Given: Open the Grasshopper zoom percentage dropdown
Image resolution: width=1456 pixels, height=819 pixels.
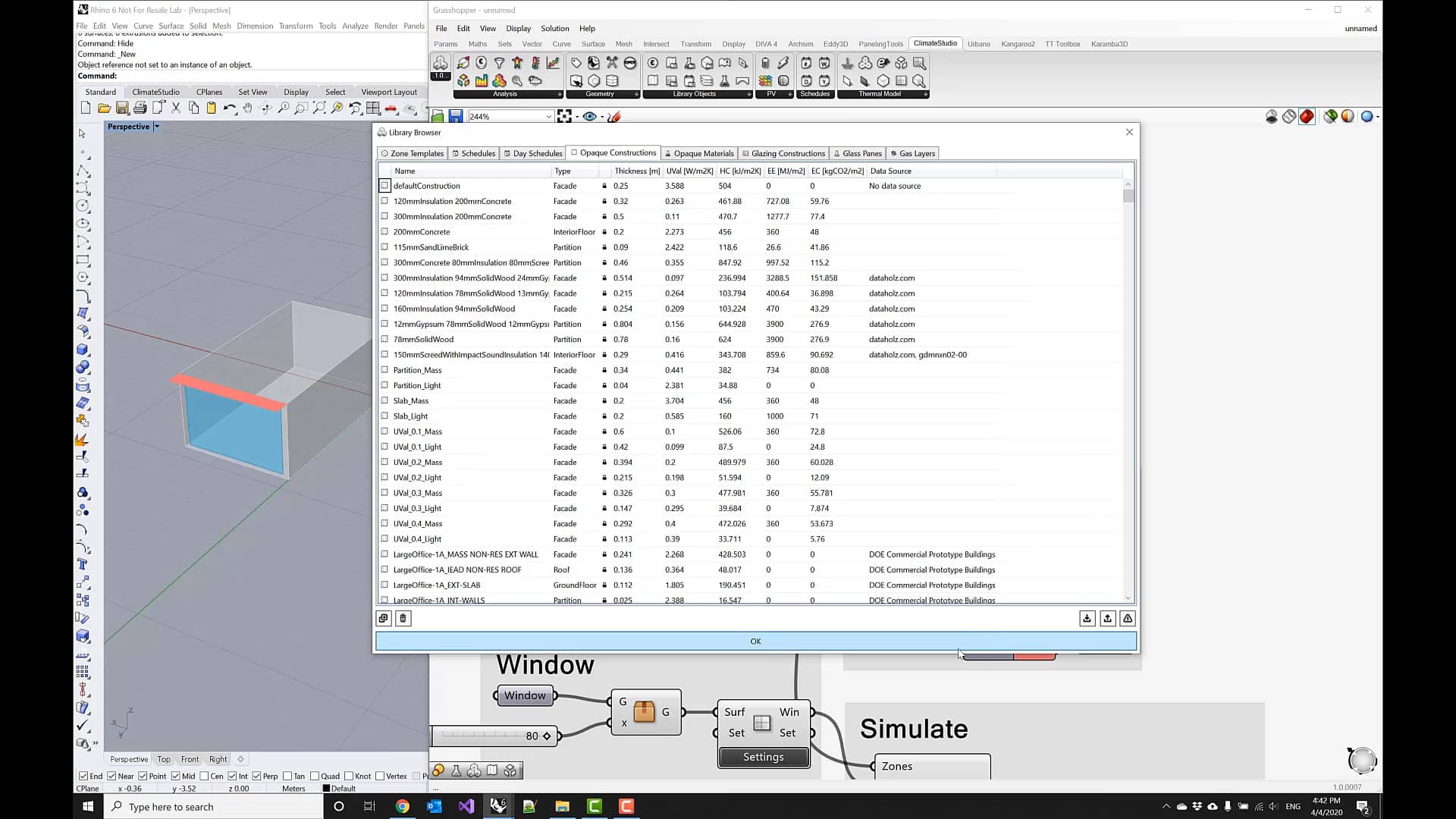Looking at the screenshot, I should tap(549, 116).
